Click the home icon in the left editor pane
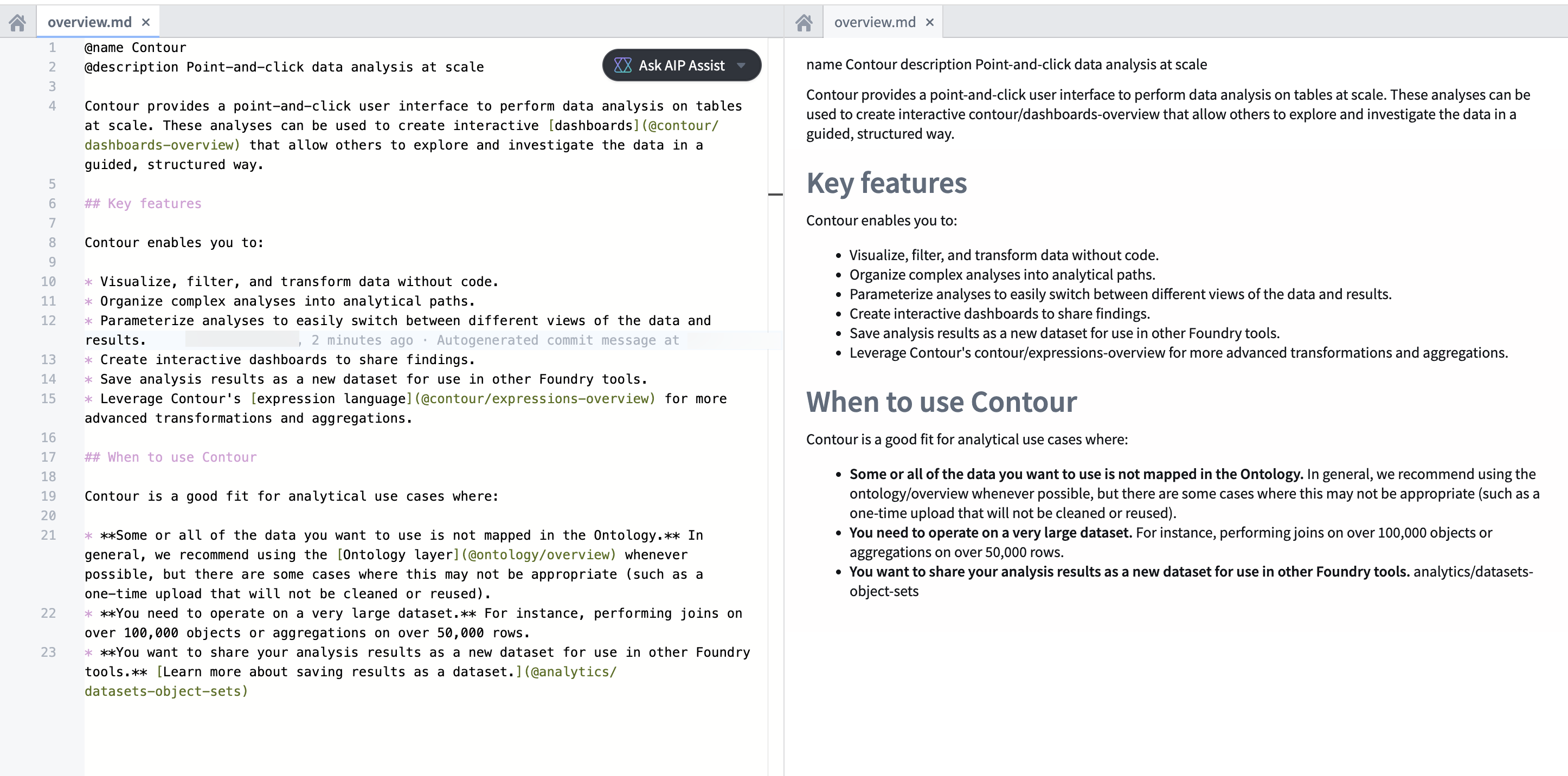 18,23
